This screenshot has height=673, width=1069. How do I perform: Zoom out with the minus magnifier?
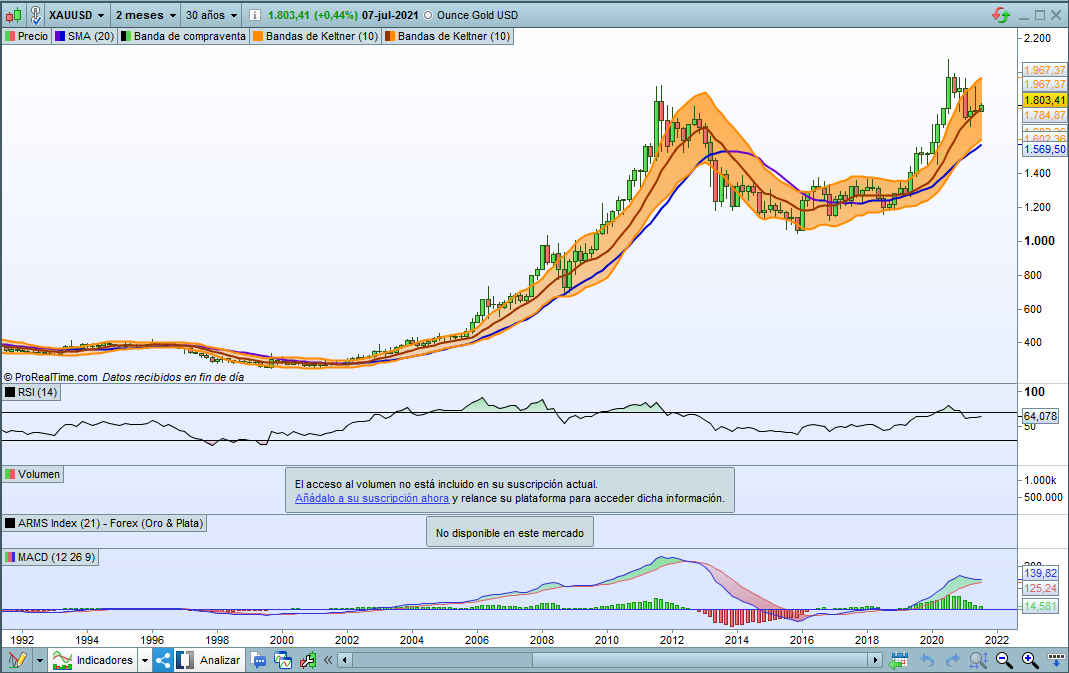point(1003,660)
